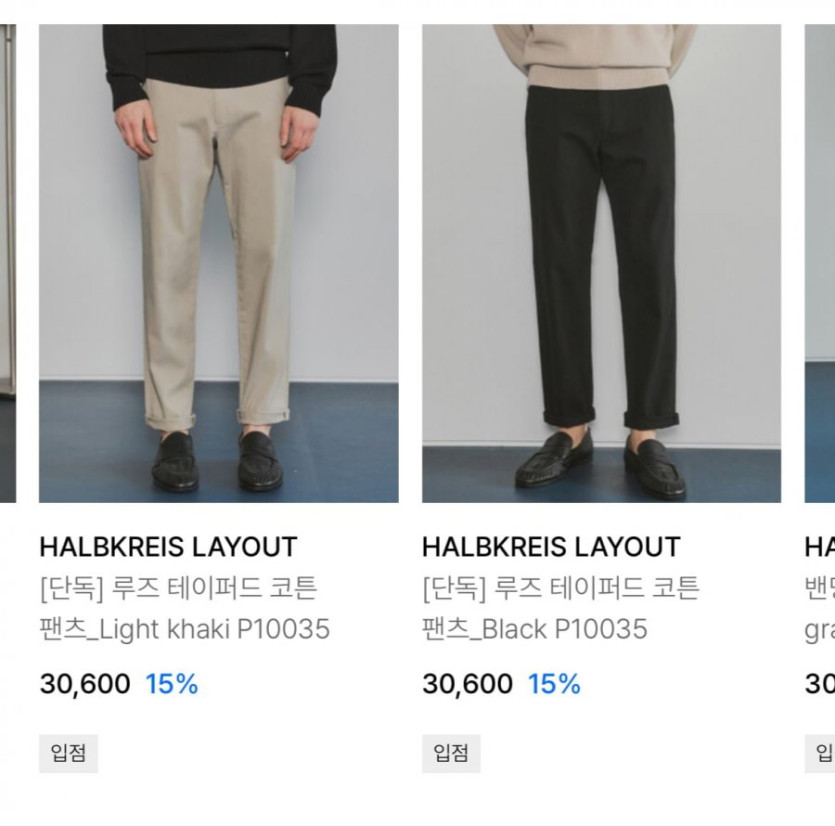Screen dimensions: 835x826
Task: Open the truncated third product title at right
Action: click(820, 609)
